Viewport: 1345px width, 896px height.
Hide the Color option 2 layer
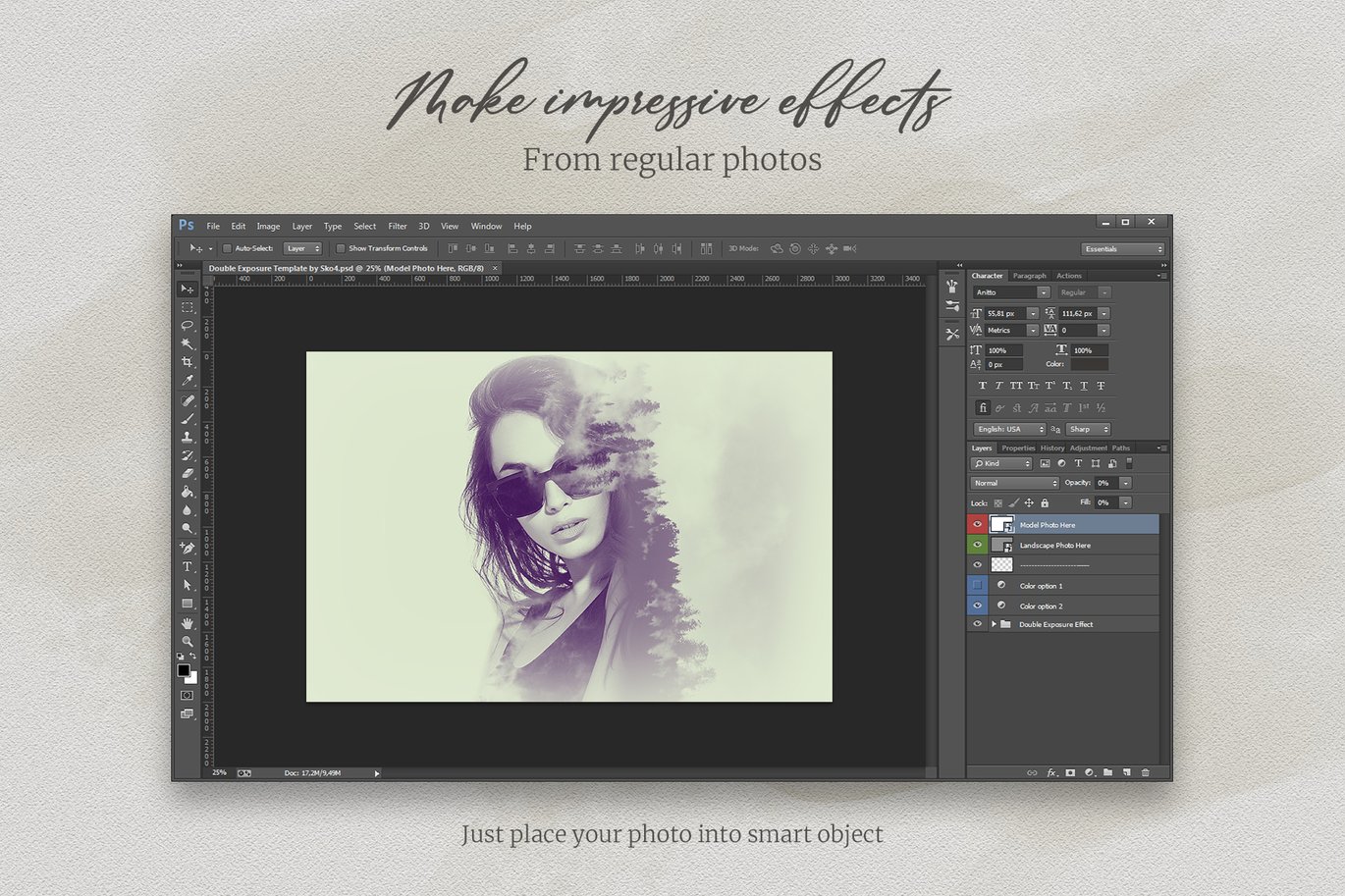pyautogui.click(x=977, y=606)
